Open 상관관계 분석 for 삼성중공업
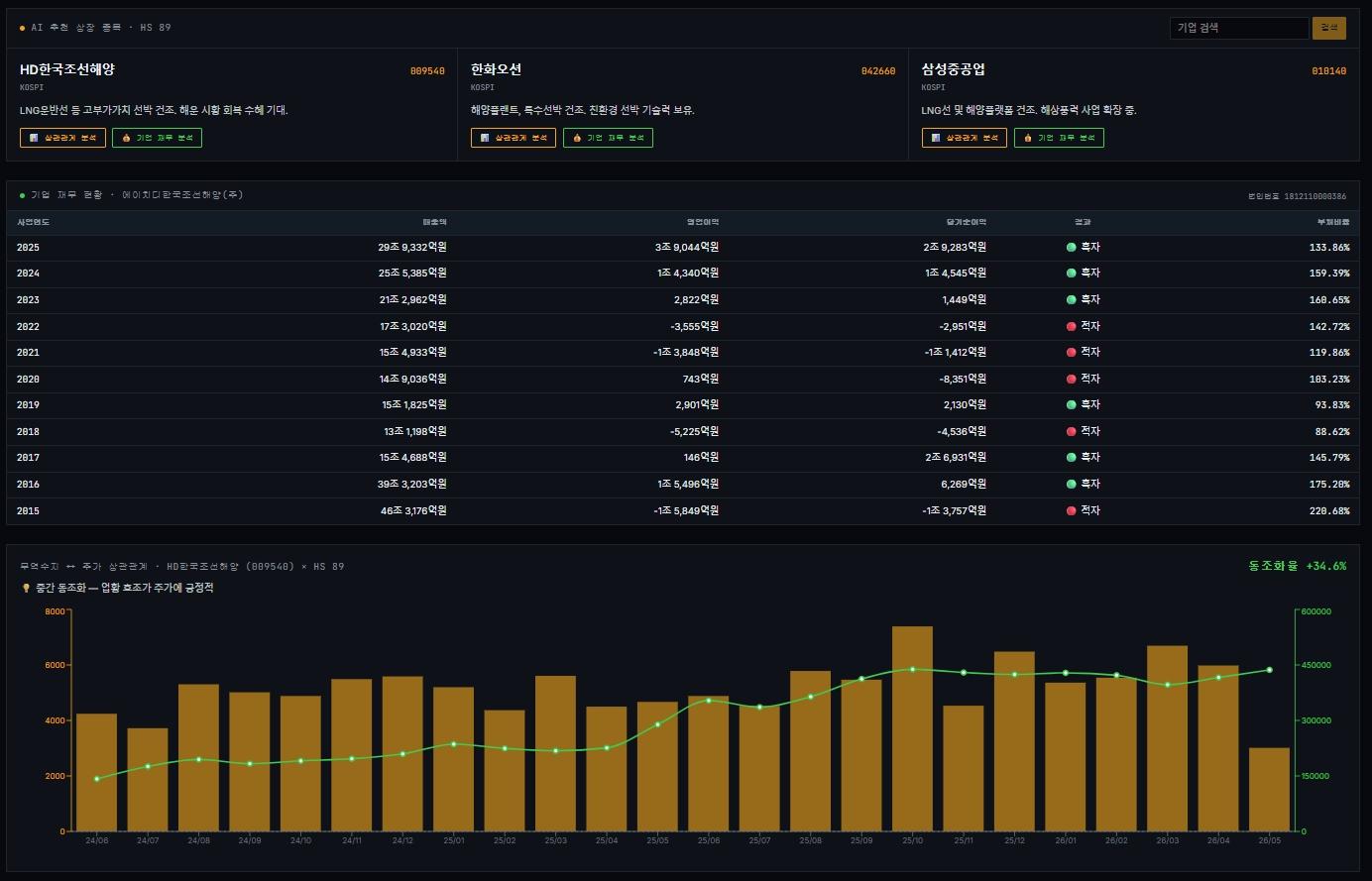The height and width of the screenshot is (881, 1372). click(965, 138)
